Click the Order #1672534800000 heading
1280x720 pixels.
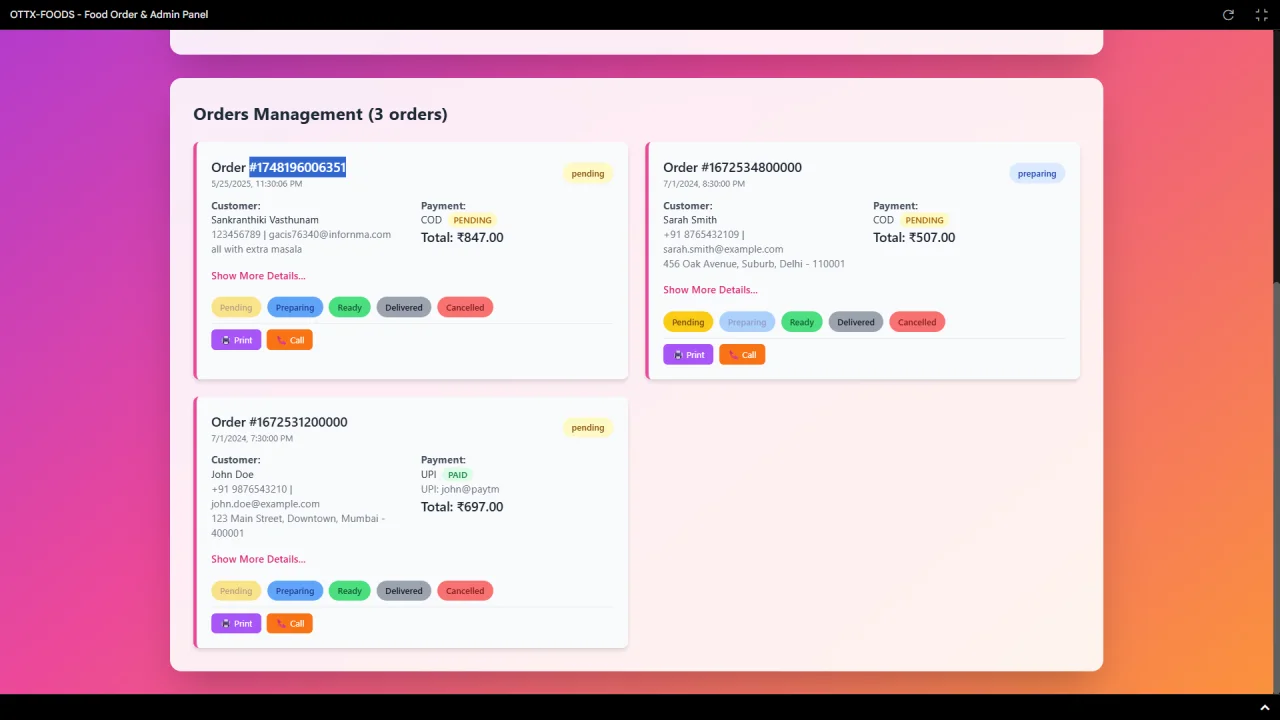pyautogui.click(x=732, y=167)
